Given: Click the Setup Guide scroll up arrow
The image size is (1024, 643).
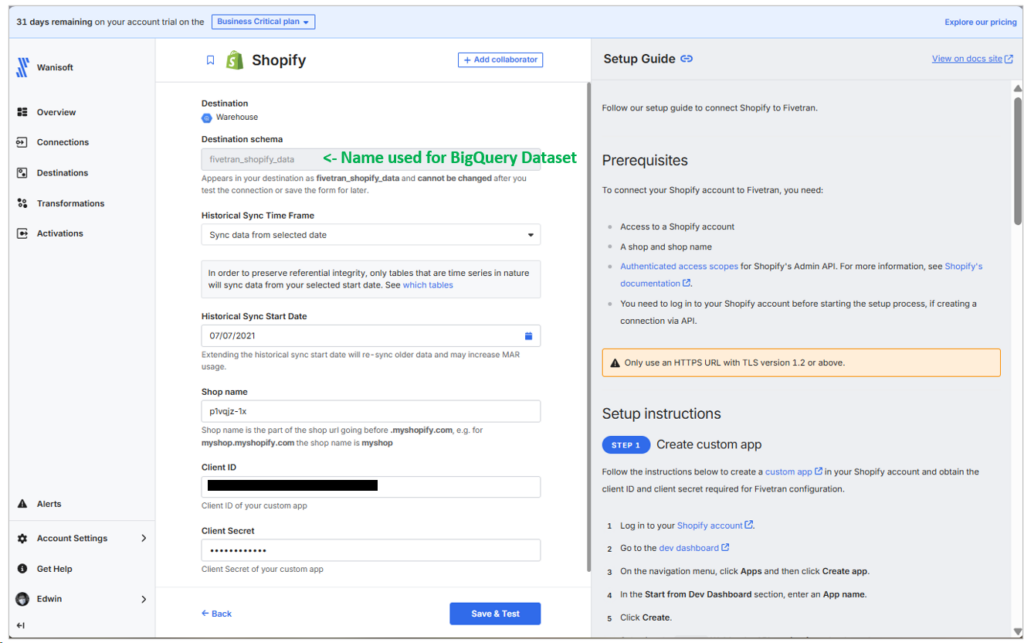Looking at the screenshot, I should (x=1017, y=88).
